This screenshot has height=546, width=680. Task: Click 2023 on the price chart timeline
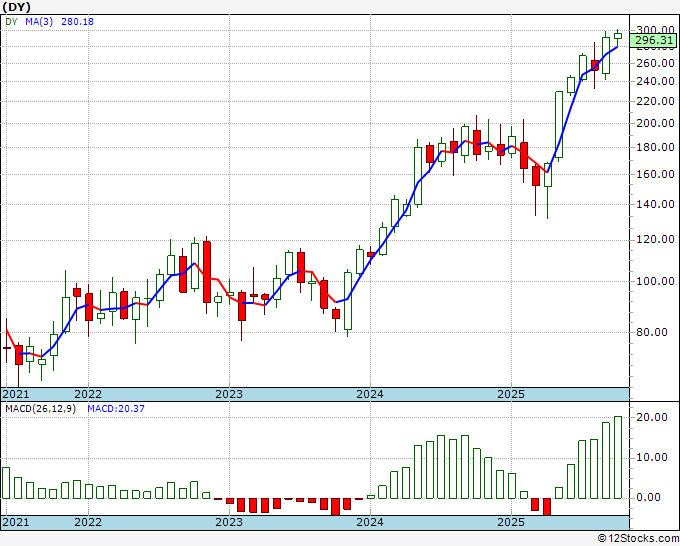[x=229, y=394]
